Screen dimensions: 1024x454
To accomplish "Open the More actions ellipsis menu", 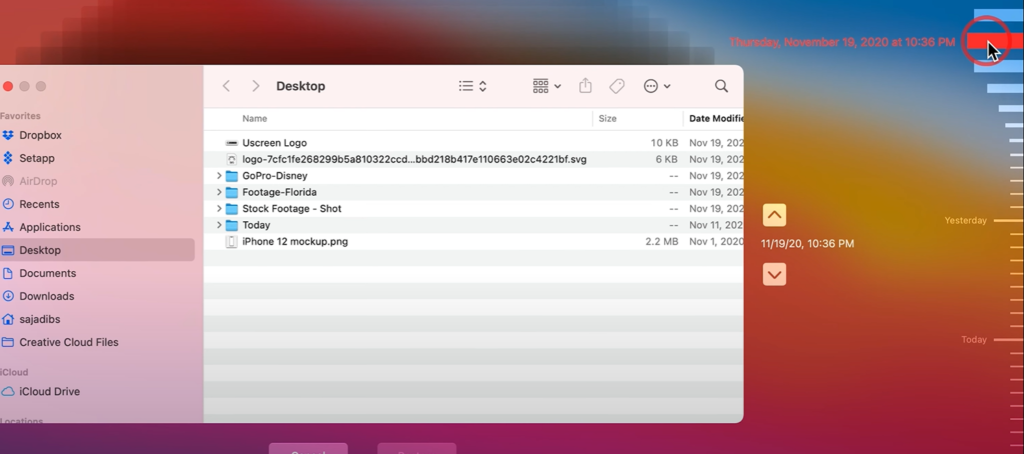I will click(657, 86).
